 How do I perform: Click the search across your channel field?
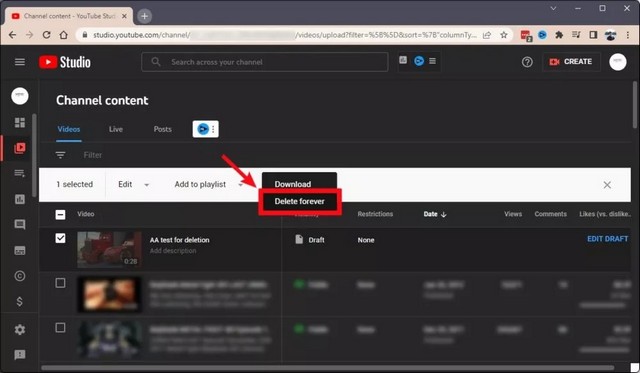click(264, 62)
